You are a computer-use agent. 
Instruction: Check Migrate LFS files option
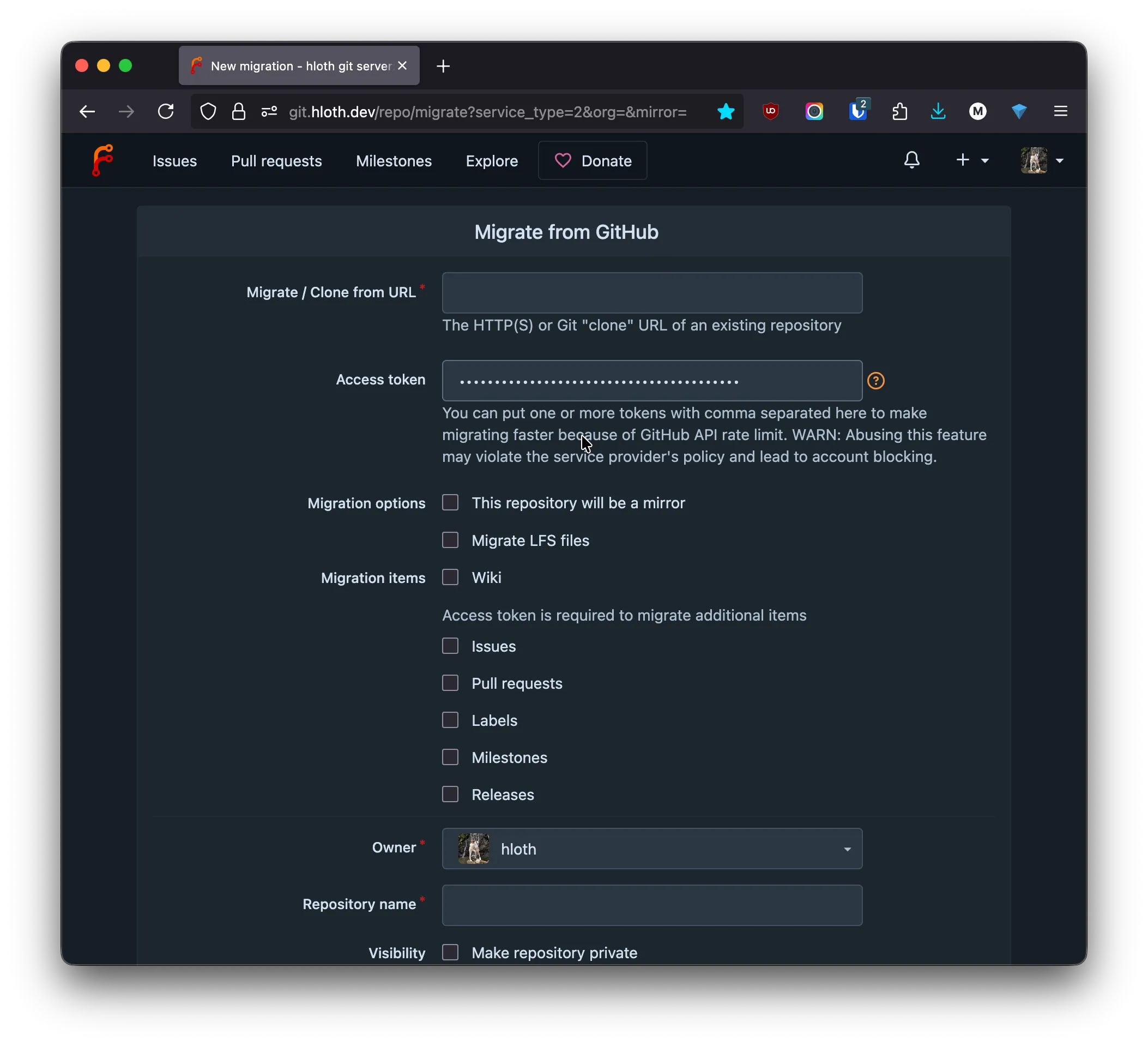[450, 540]
